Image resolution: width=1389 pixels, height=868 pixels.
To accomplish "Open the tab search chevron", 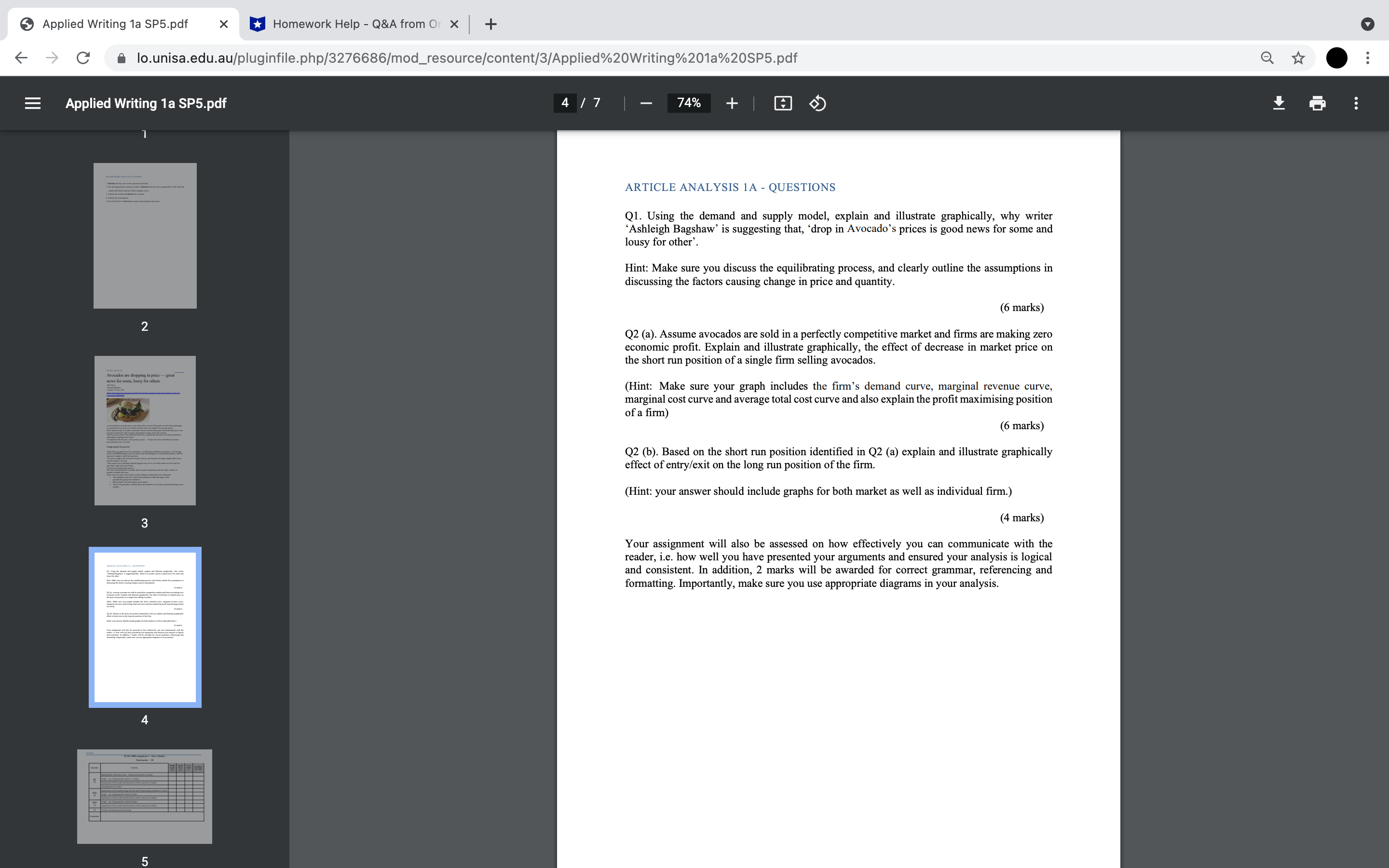I will (x=1368, y=24).
